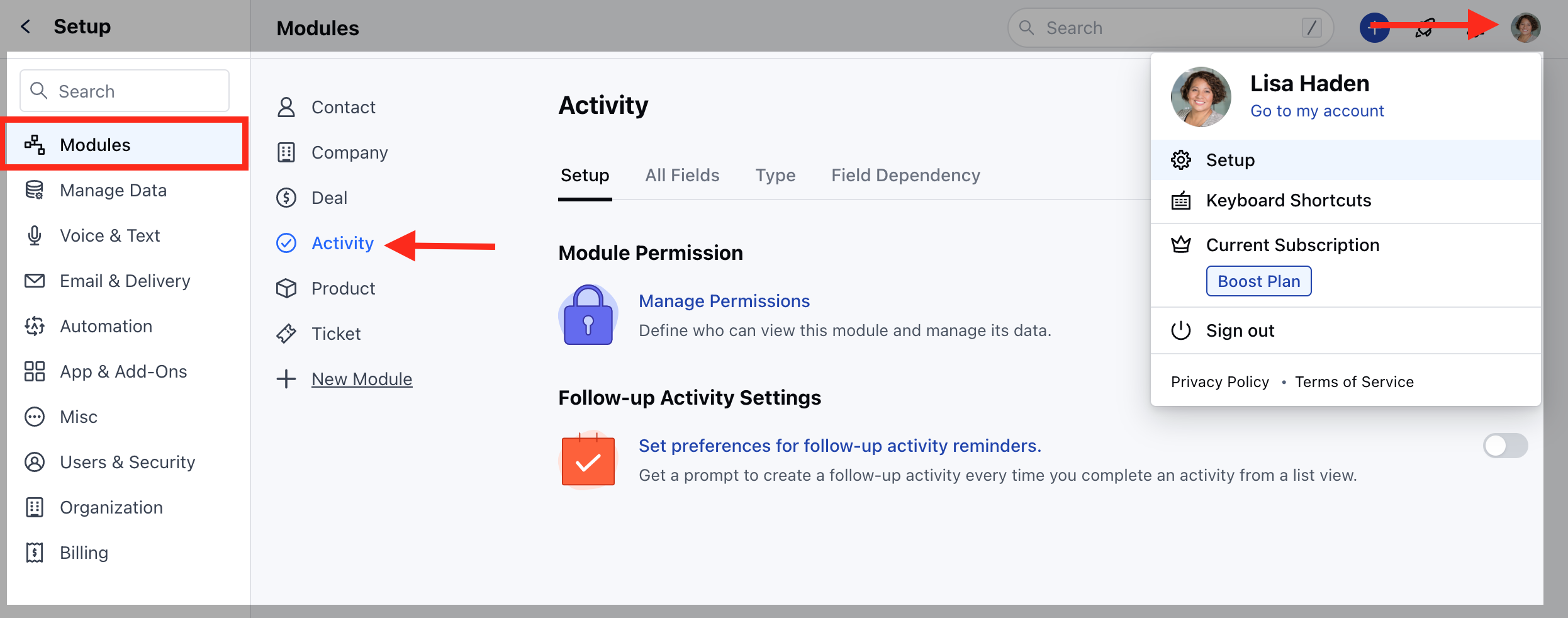Click the sidebar Search input field
Screen dimensions: 1568x618
pos(125,91)
